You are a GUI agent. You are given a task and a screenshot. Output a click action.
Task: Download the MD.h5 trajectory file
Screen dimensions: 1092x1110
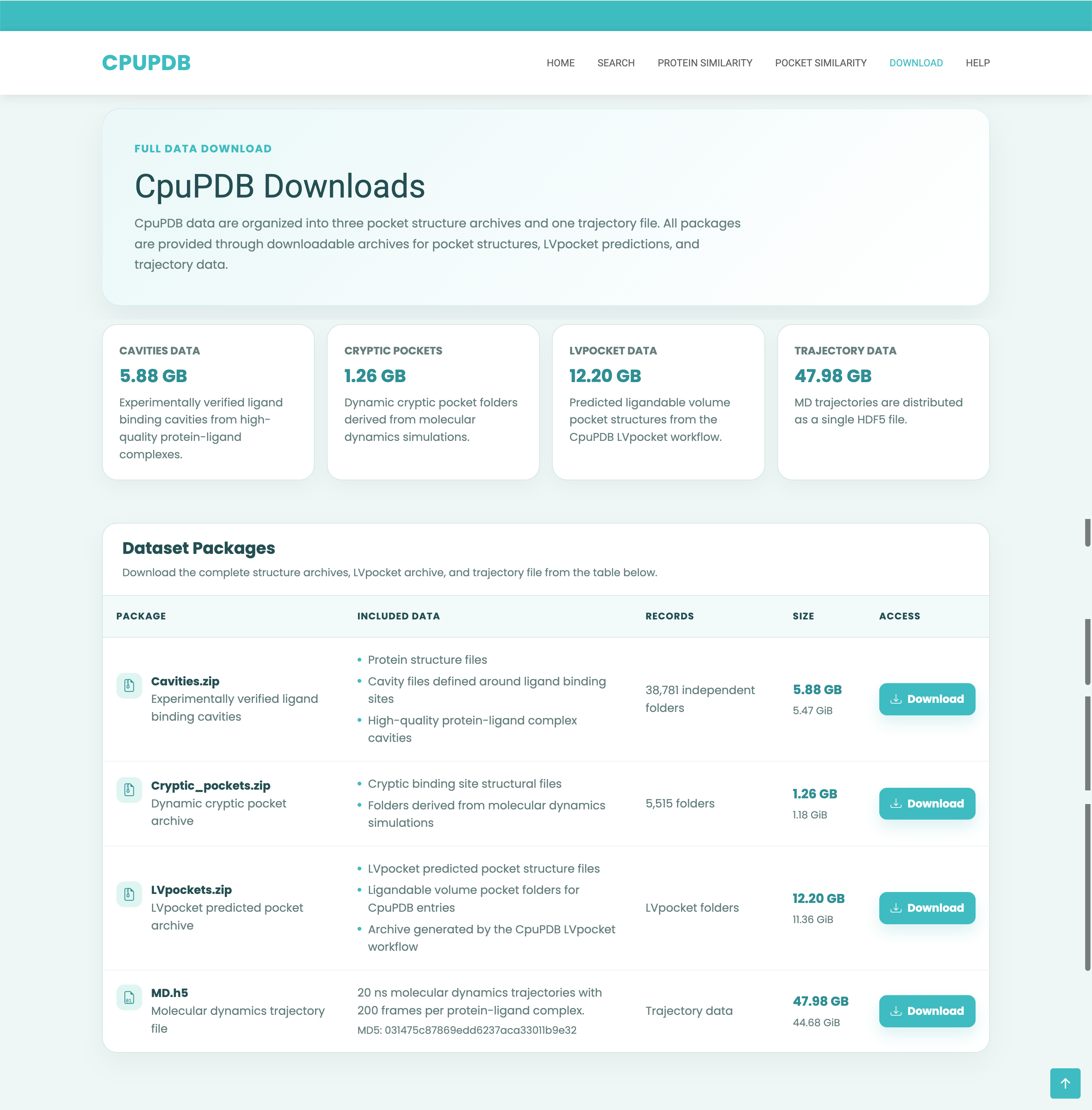[x=927, y=1011]
